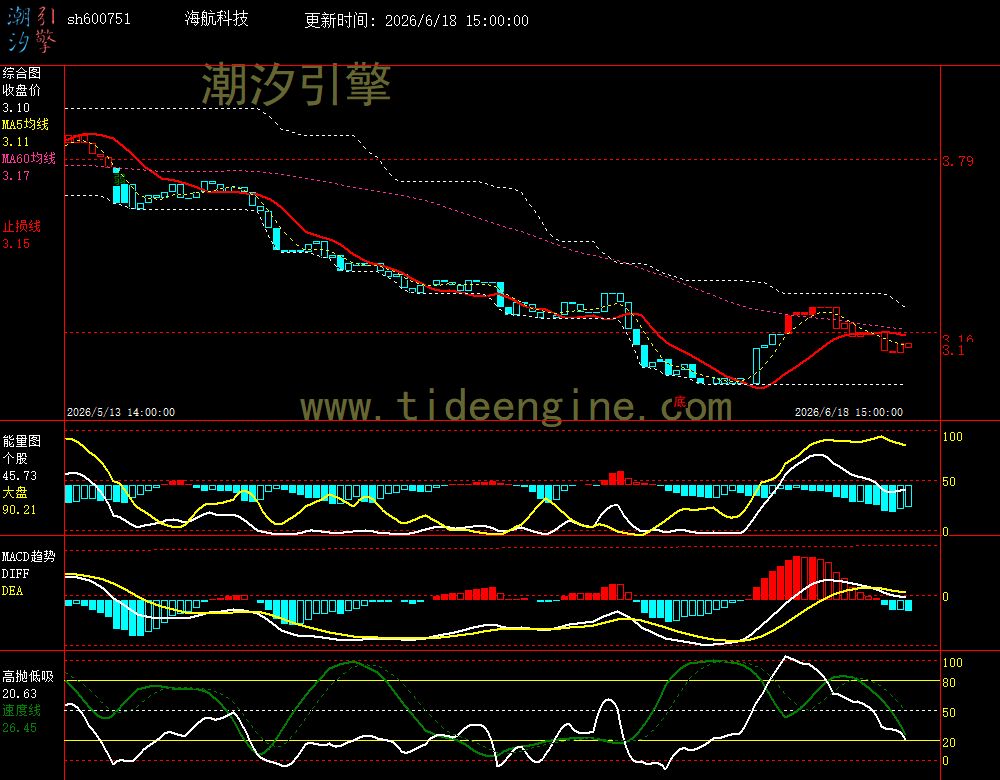The width and height of the screenshot is (1000, 780).
Task: Click the 80 axis label of 高抛低吸 chart
Action: [x=949, y=683]
